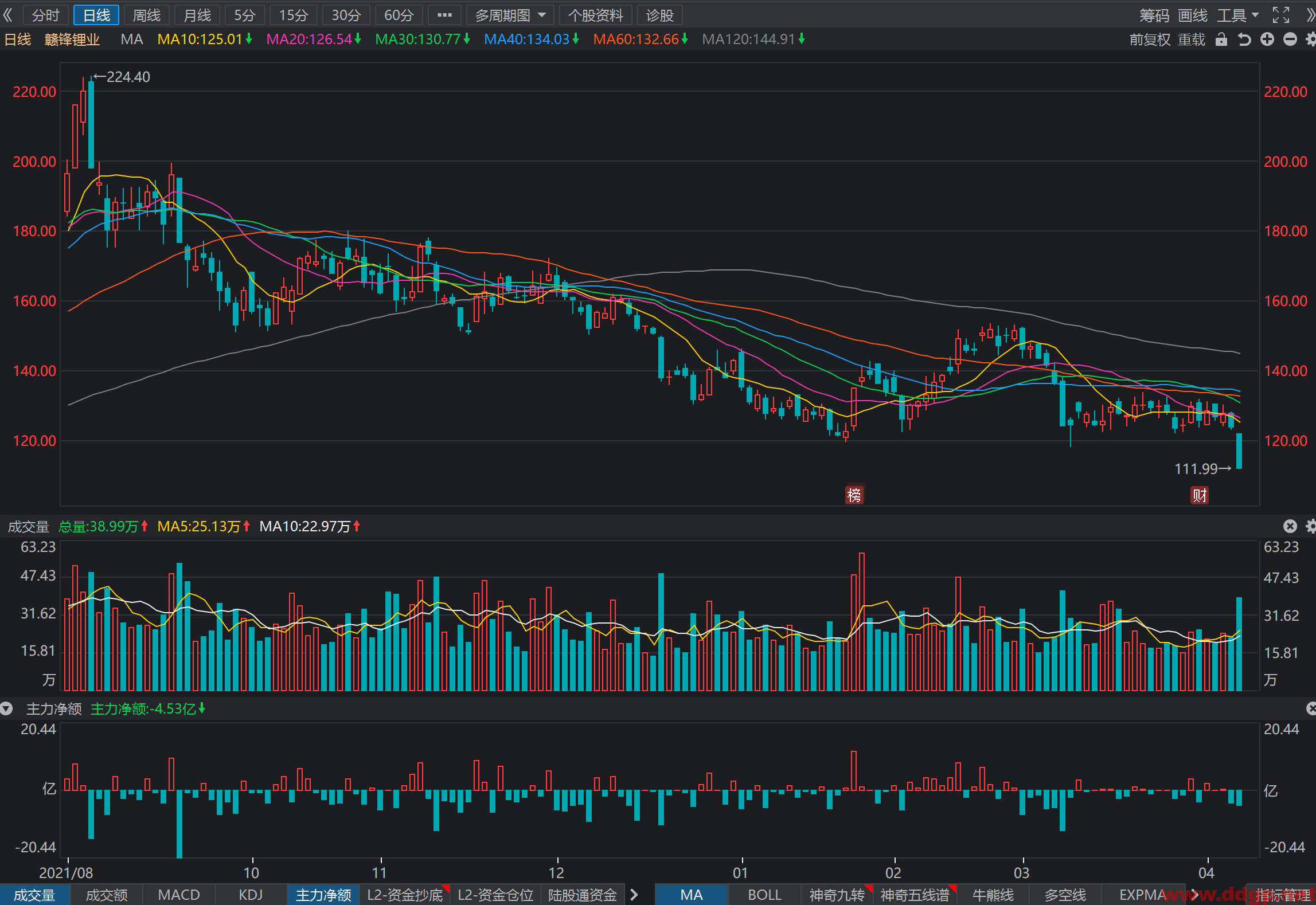Switch to the 60分 period
1316x905 pixels.
pyautogui.click(x=399, y=15)
